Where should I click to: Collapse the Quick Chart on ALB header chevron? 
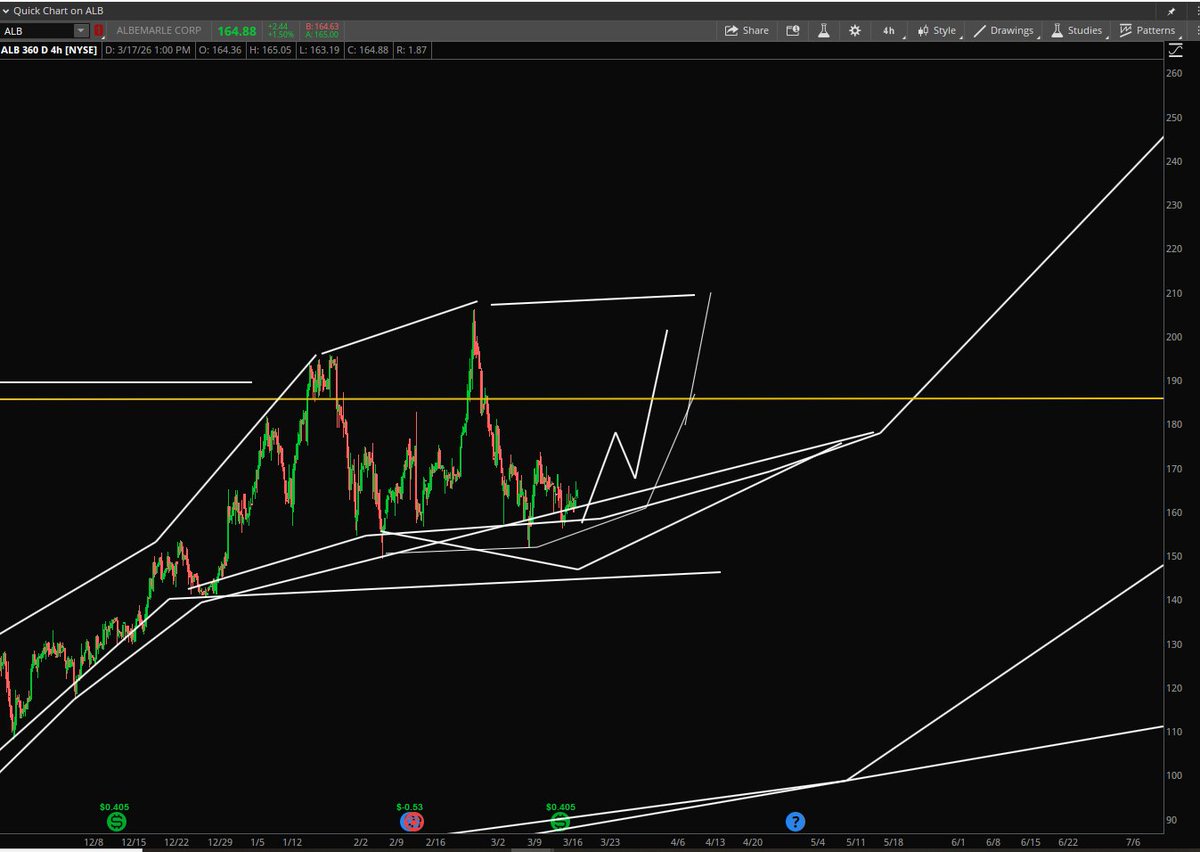[x=8, y=10]
